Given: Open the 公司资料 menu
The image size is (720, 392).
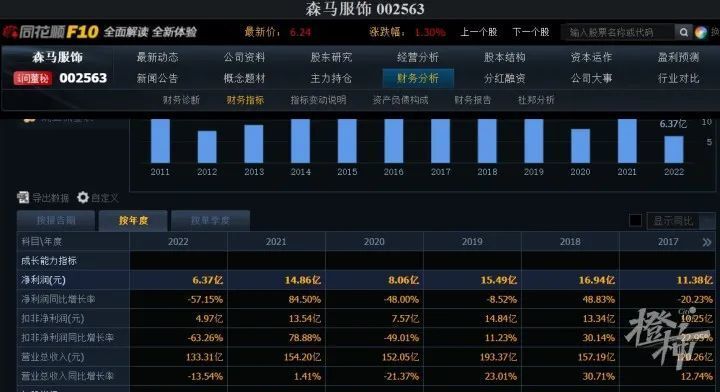Looking at the screenshot, I should (x=244, y=57).
